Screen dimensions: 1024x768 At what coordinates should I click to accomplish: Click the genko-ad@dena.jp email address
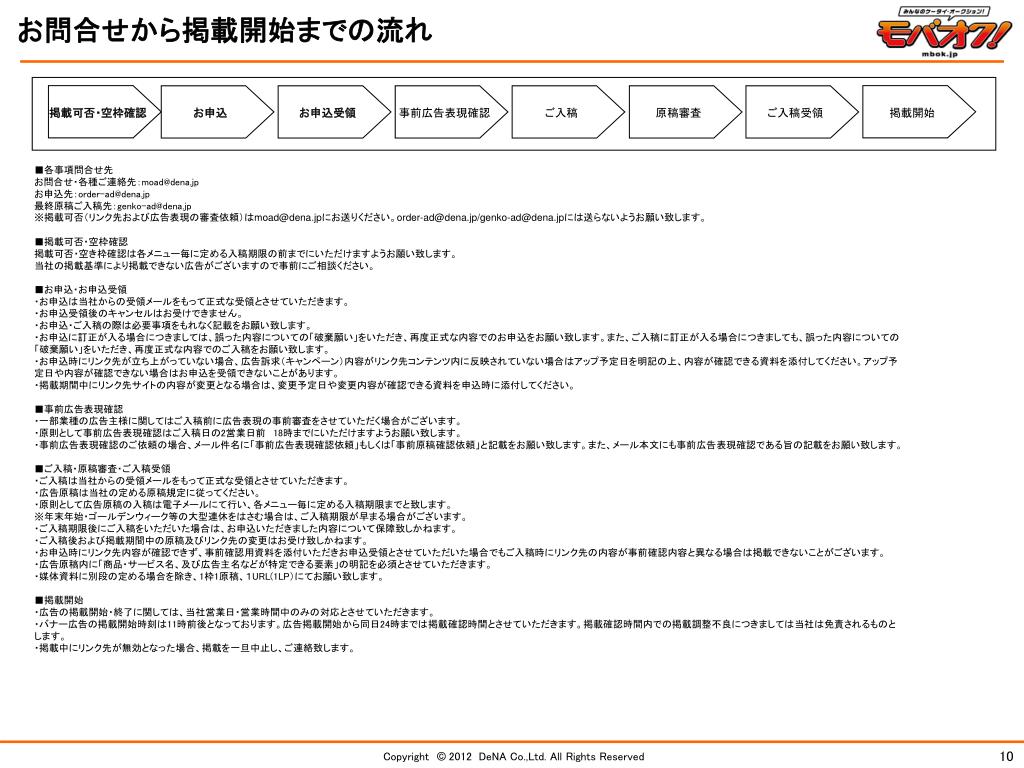155,206
